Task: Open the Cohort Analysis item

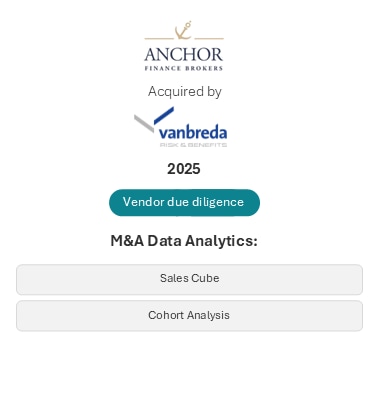Action: tap(189, 316)
